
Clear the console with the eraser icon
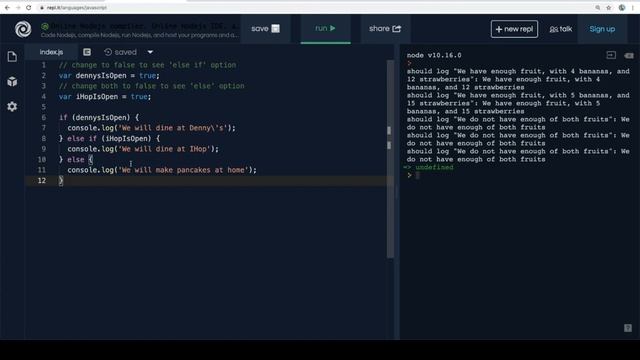pyautogui.click(x=629, y=56)
